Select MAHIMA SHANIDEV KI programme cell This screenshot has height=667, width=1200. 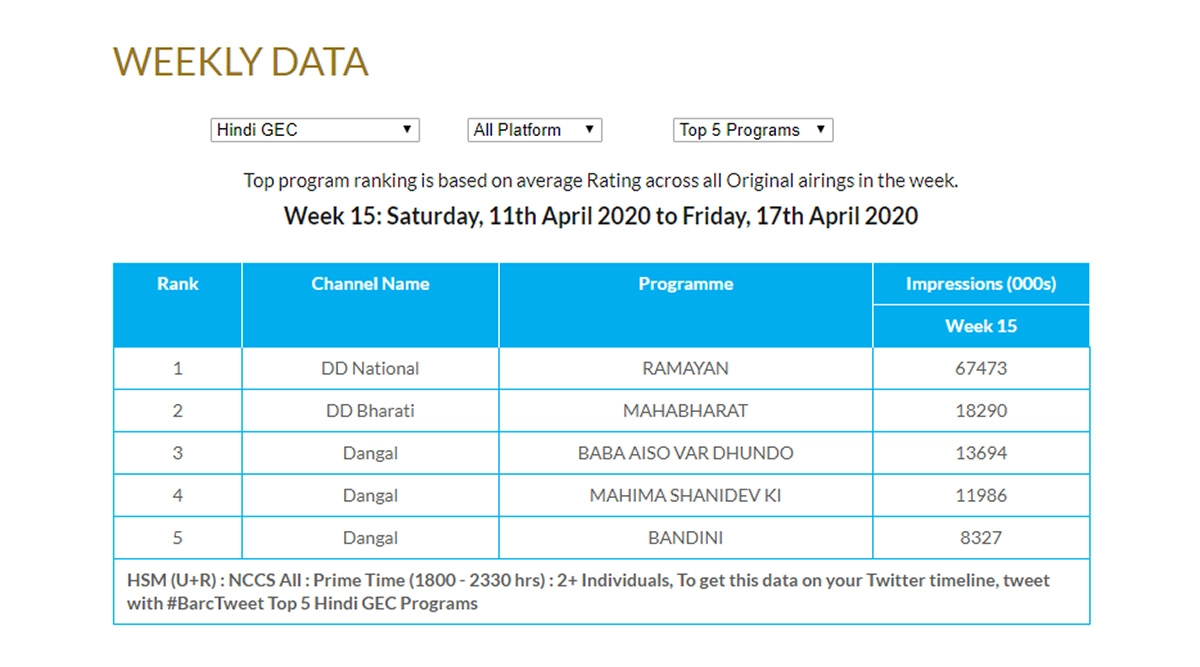686,495
